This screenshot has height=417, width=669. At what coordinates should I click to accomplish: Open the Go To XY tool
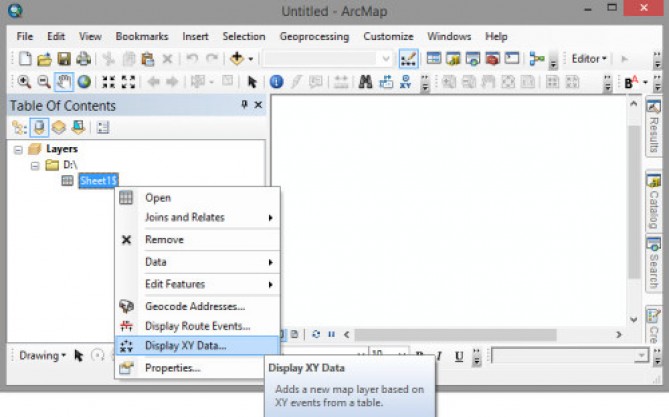click(x=405, y=82)
